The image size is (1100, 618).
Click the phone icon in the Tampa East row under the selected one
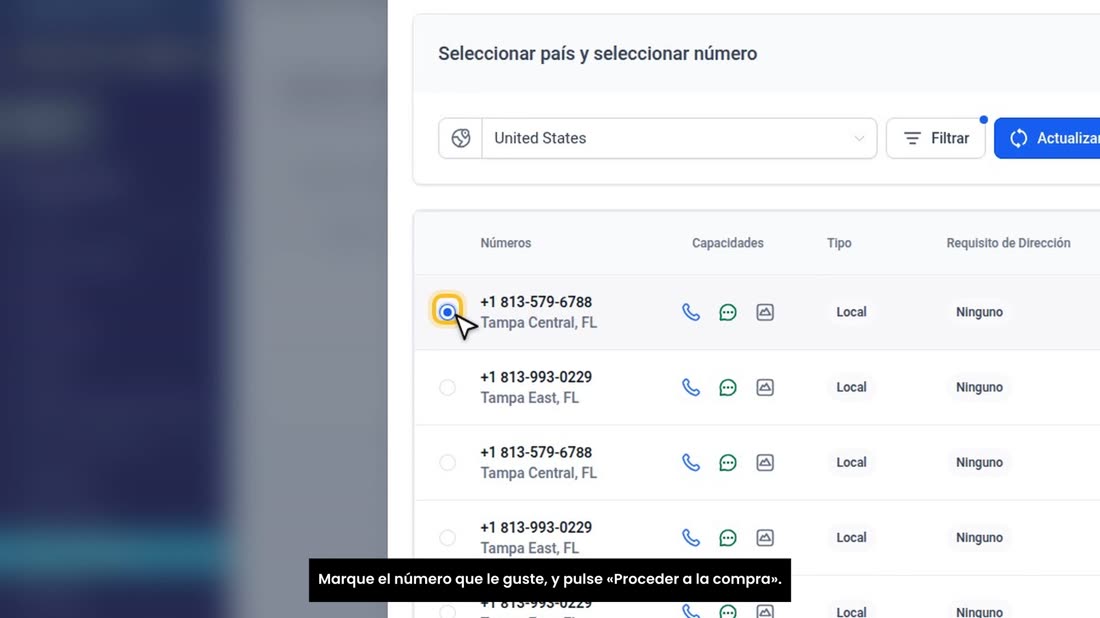click(x=691, y=387)
